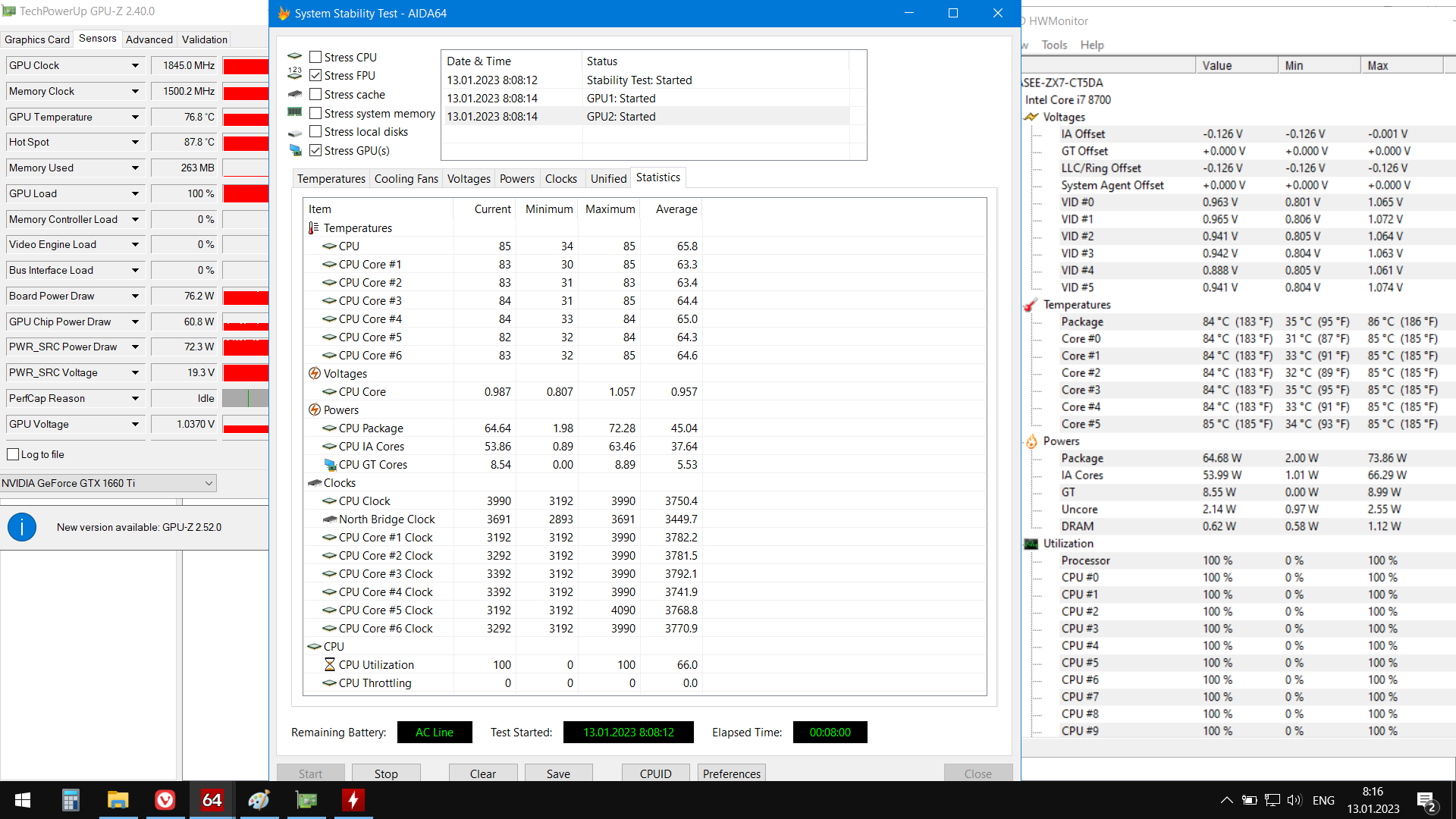1456x819 pixels.
Task: Click the Vivaldi browser taskbar icon
Action: click(x=165, y=800)
